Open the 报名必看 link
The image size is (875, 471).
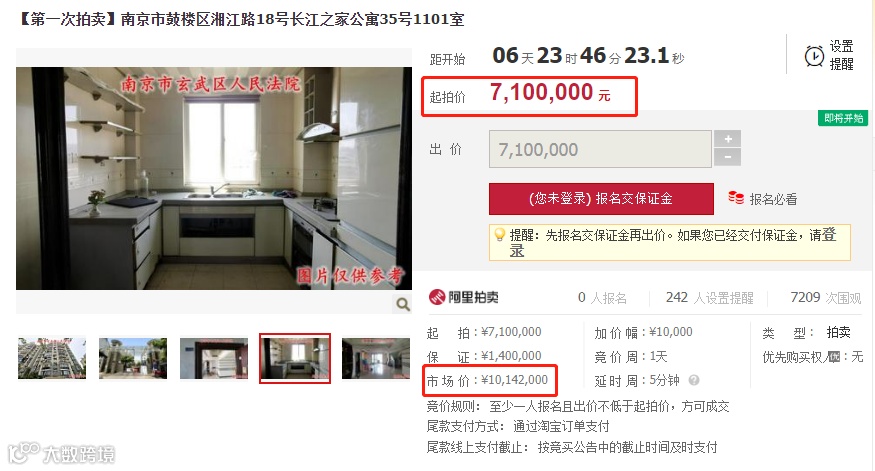click(x=773, y=199)
